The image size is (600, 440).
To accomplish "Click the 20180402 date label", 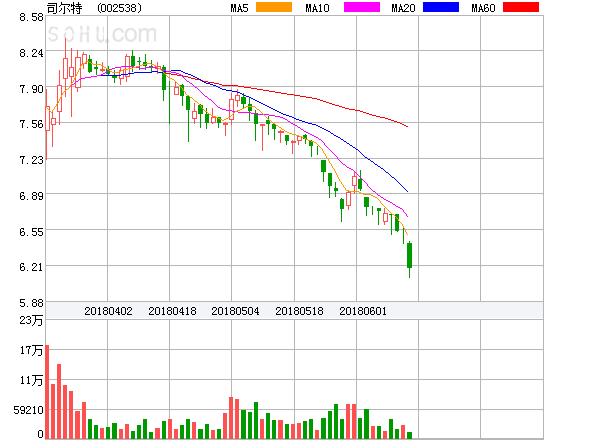I will [x=108, y=311].
